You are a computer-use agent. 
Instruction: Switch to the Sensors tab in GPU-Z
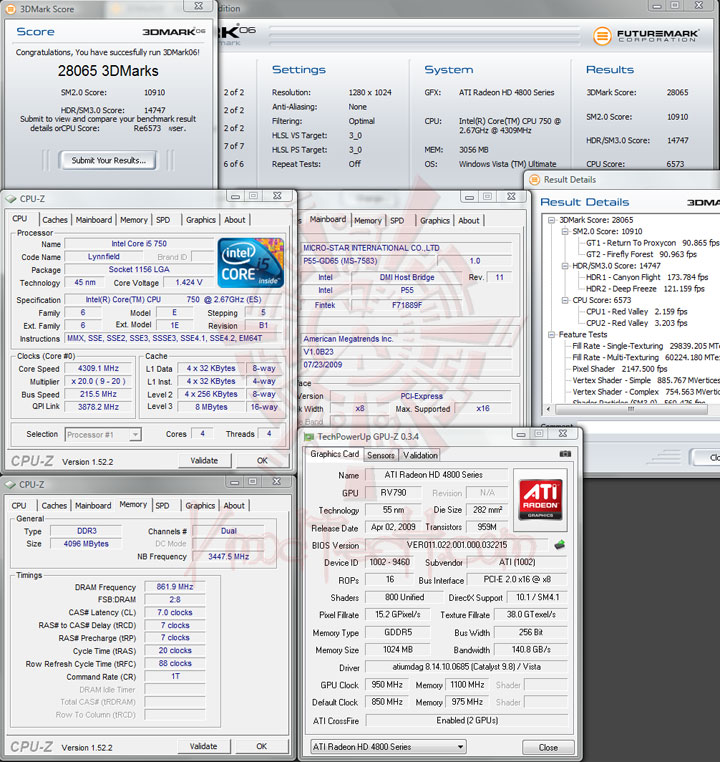click(380, 455)
